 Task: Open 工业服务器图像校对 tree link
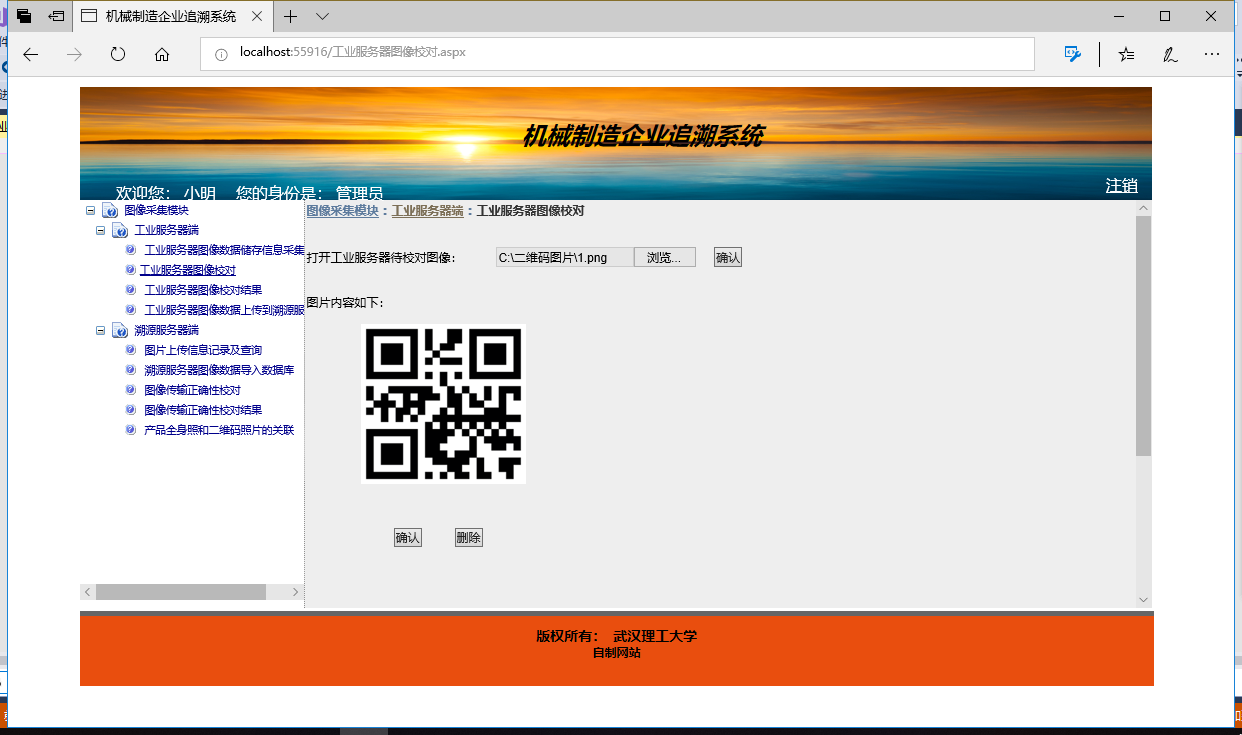point(187,270)
